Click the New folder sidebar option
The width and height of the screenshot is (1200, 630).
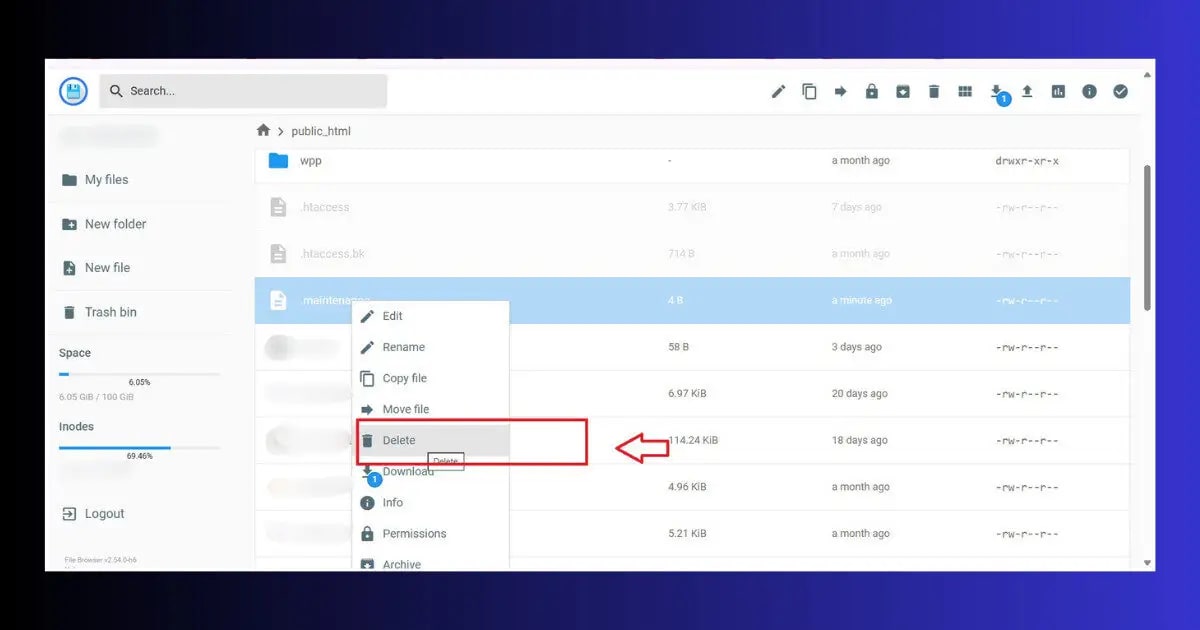coord(115,223)
